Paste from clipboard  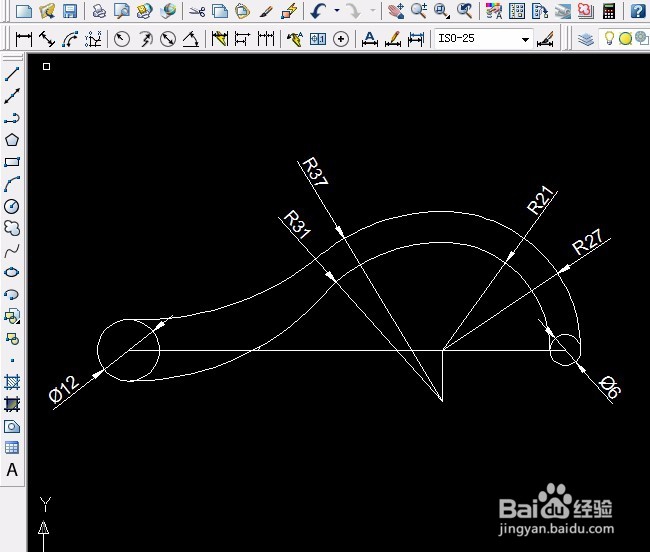point(243,10)
